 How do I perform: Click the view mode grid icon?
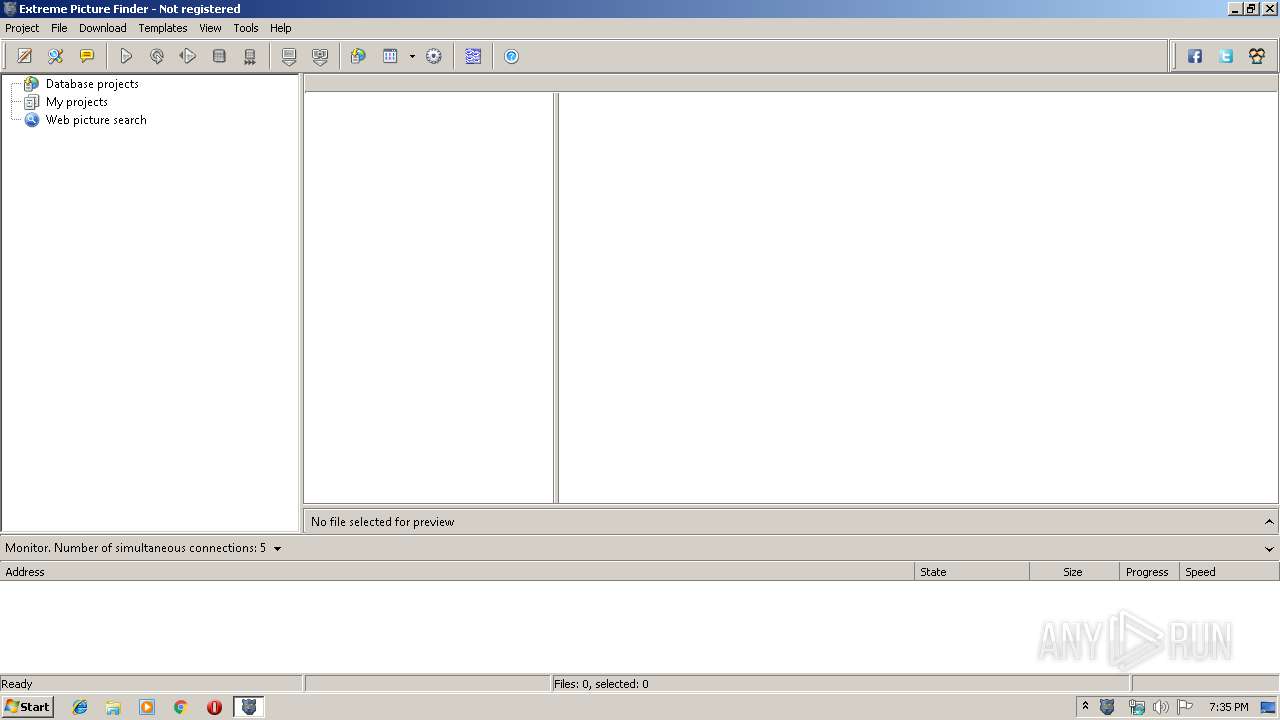[390, 57]
